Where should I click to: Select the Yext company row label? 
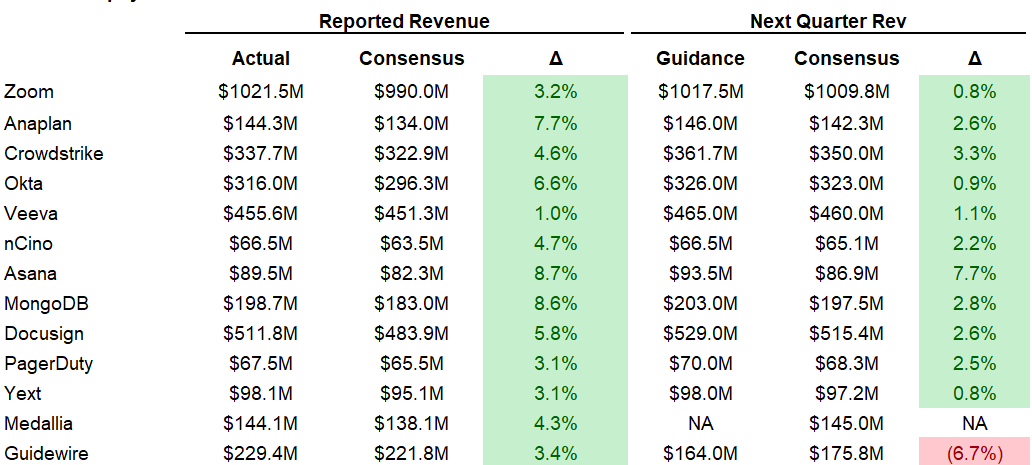[23, 393]
